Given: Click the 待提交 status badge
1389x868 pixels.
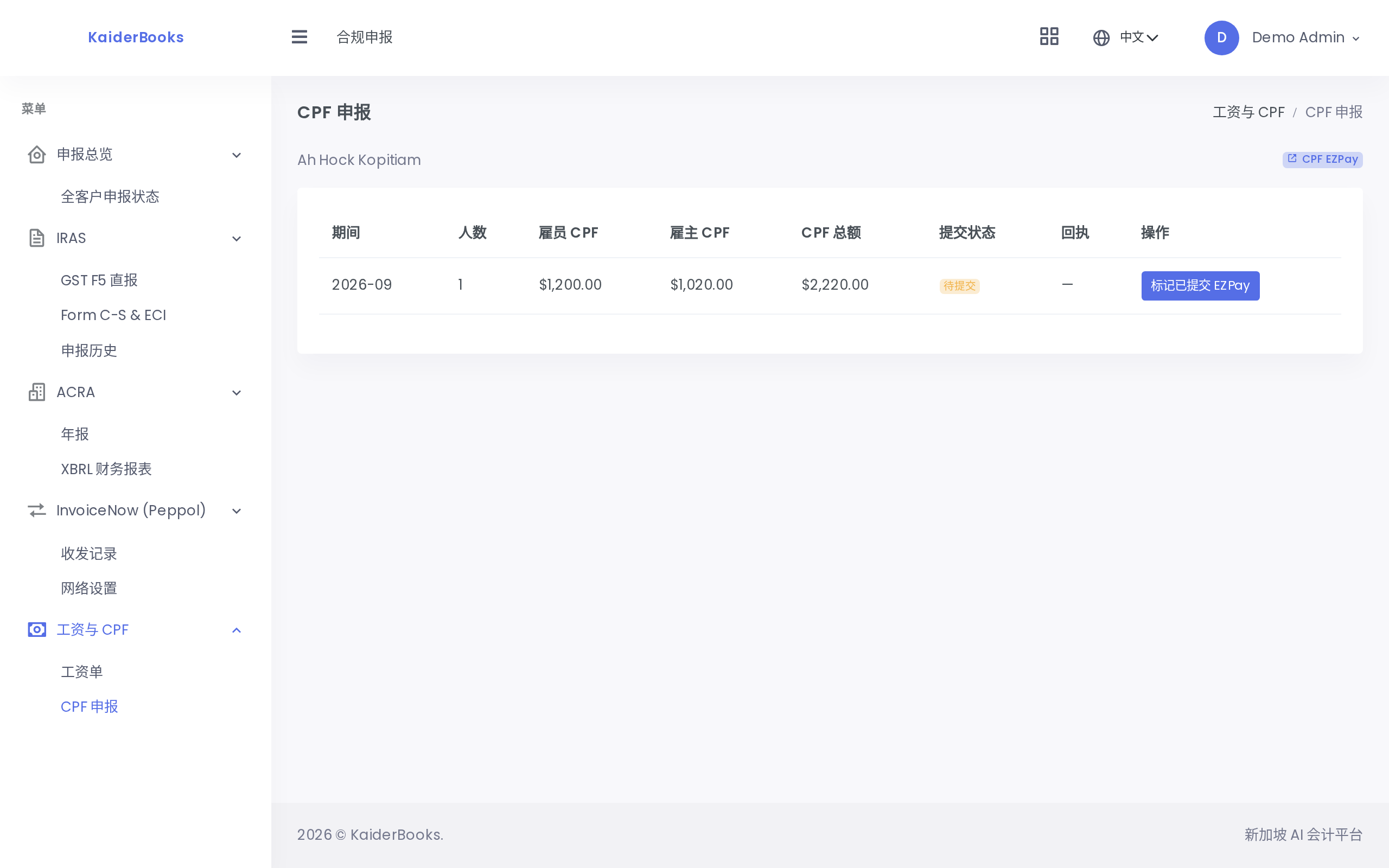Looking at the screenshot, I should [x=960, y=286].
